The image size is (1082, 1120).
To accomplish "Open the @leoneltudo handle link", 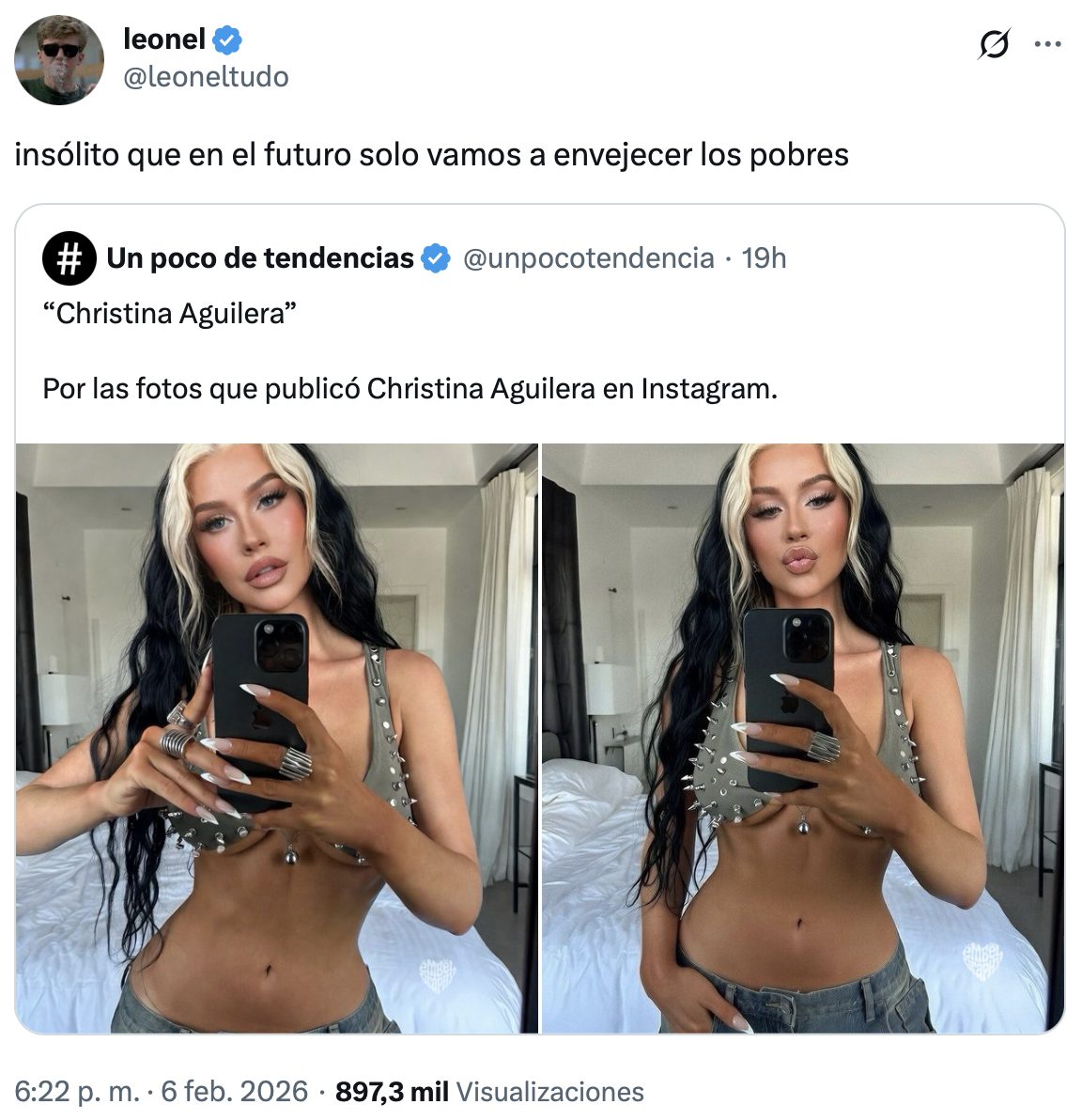I will pos(206,76).
